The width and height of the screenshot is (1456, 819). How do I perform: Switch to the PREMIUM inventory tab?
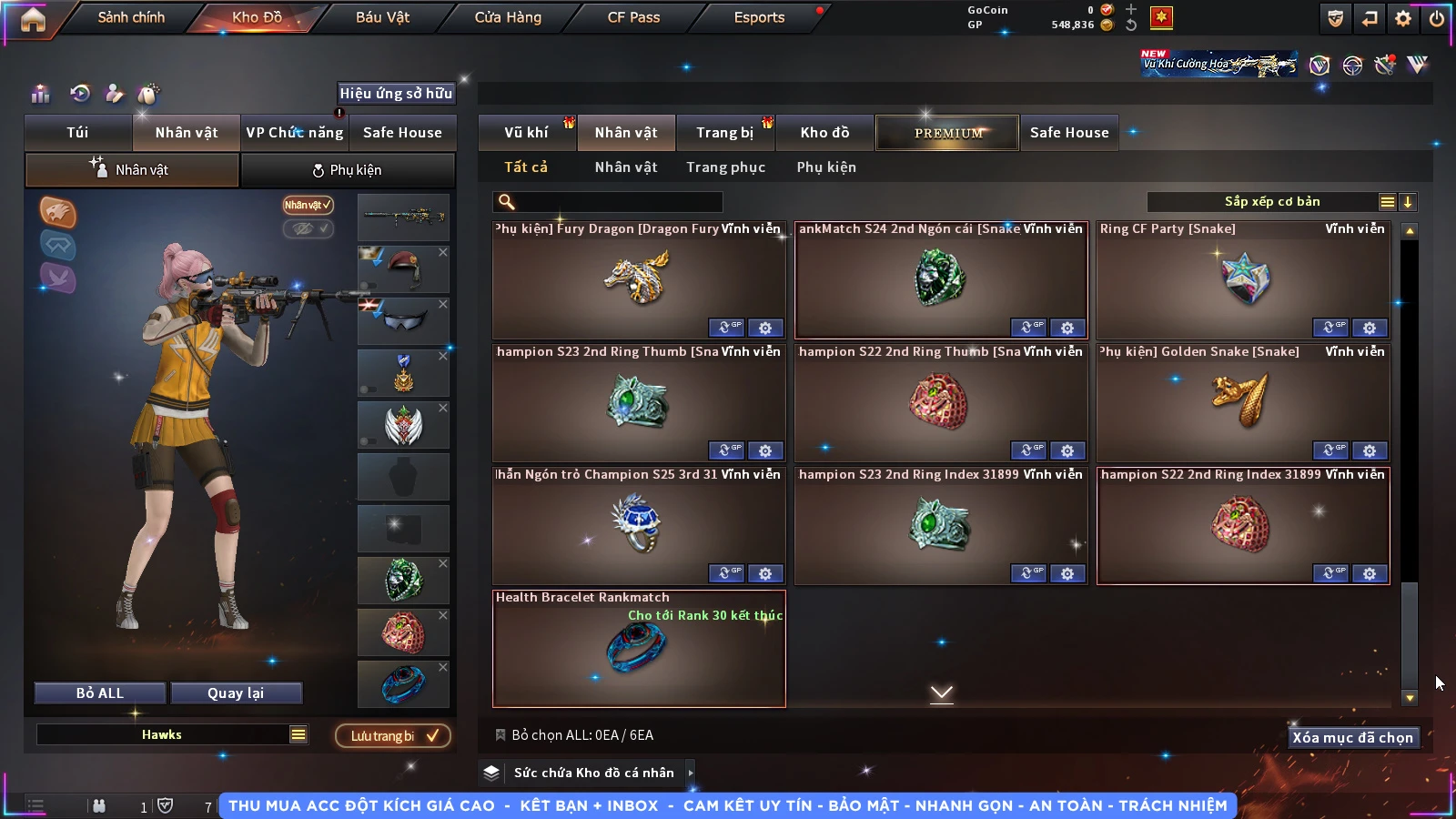point(947,133)
